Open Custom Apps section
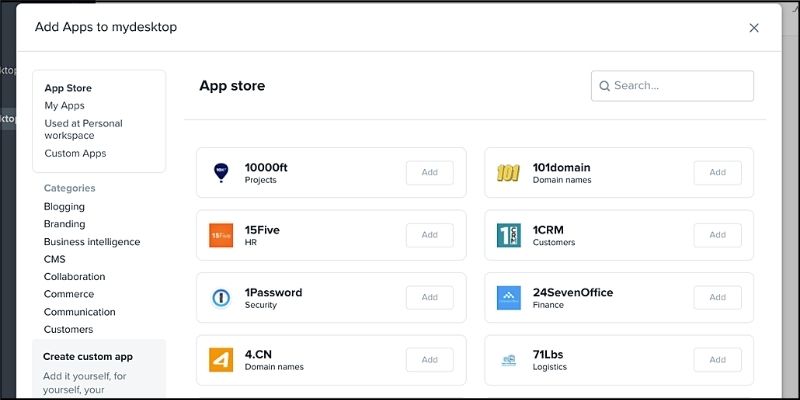The image size is (800, 400). (75, 154)
